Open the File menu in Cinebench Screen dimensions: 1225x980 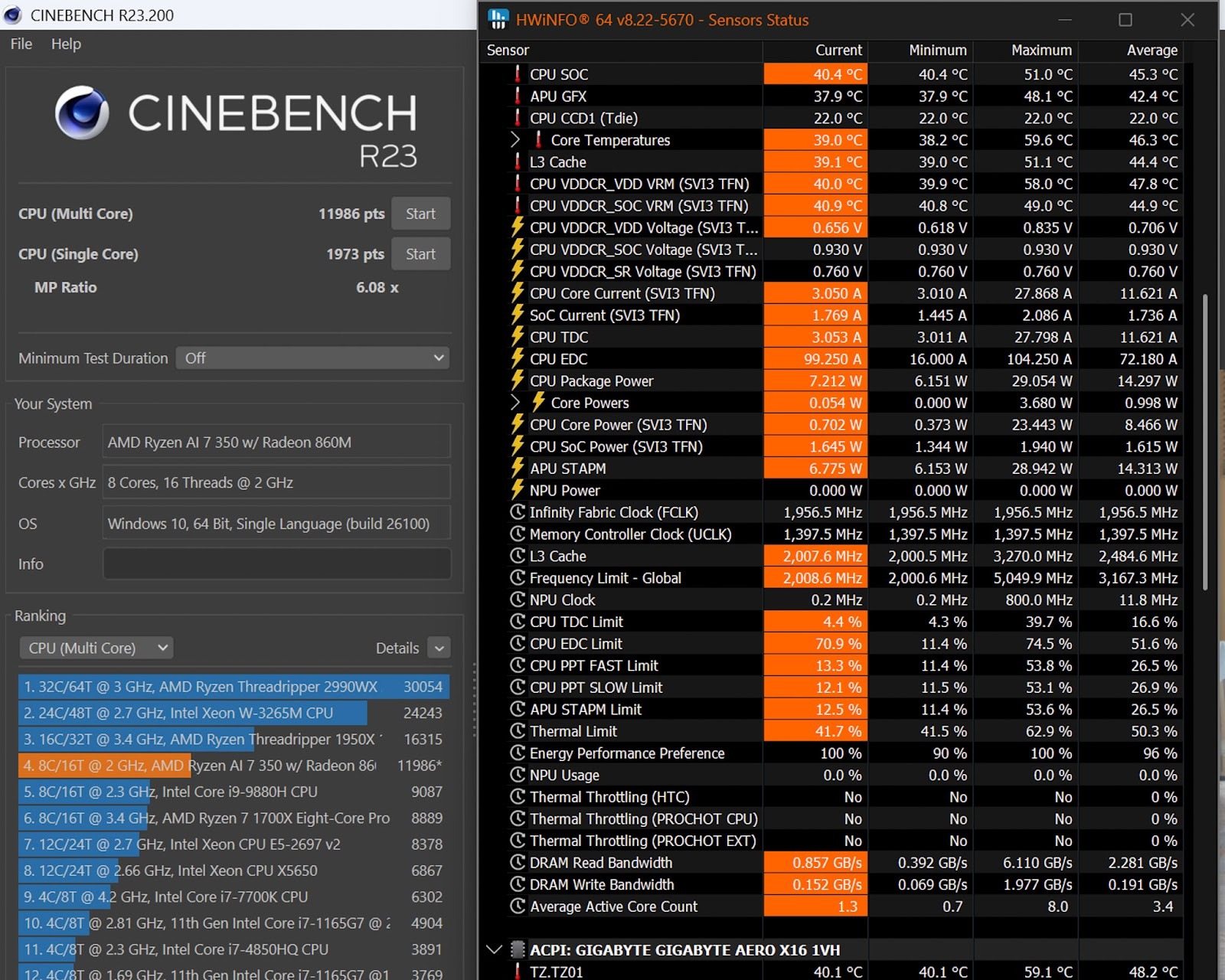21,44
